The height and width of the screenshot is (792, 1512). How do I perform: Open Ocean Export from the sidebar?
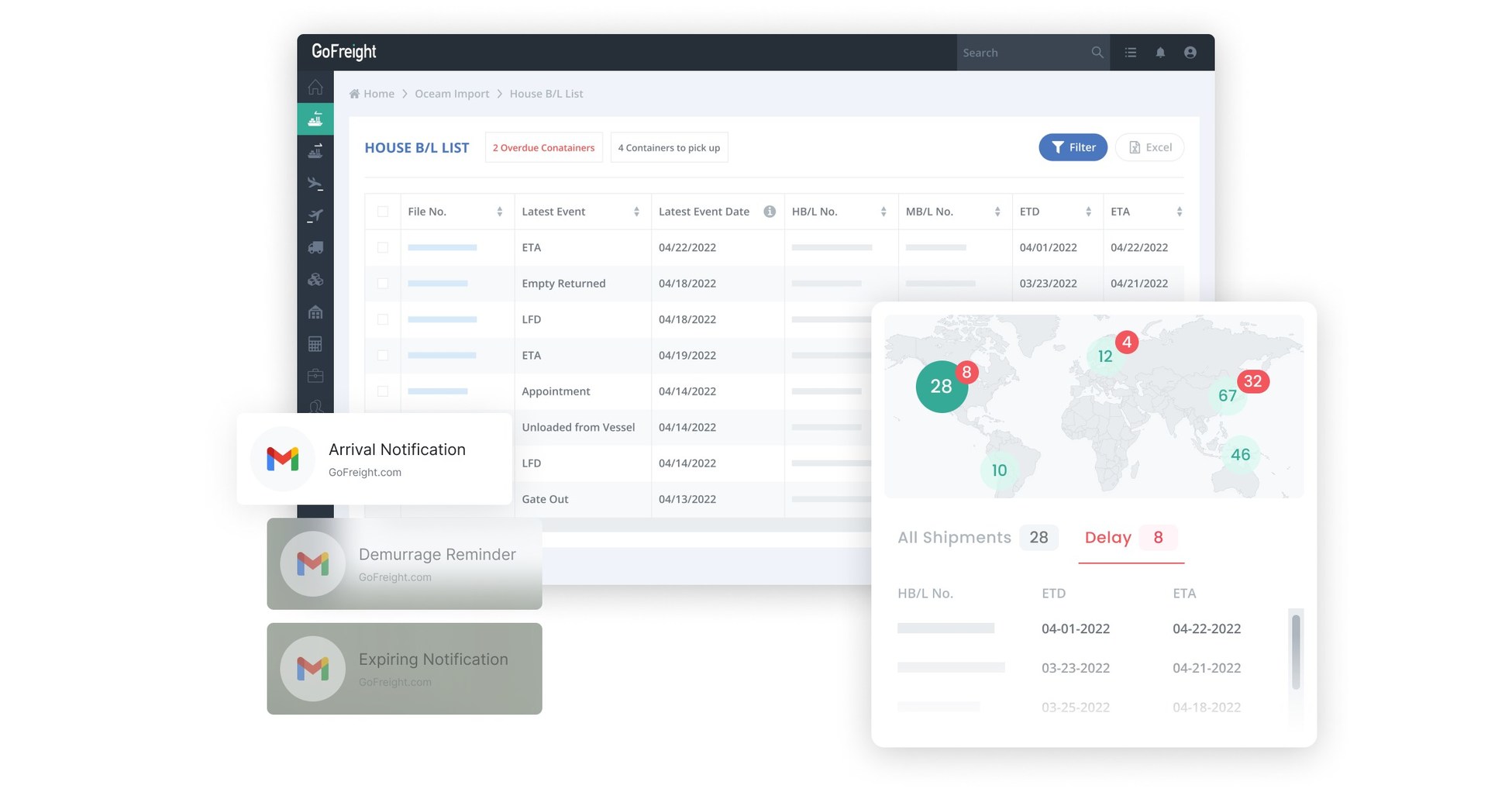(x=315, y=151)
